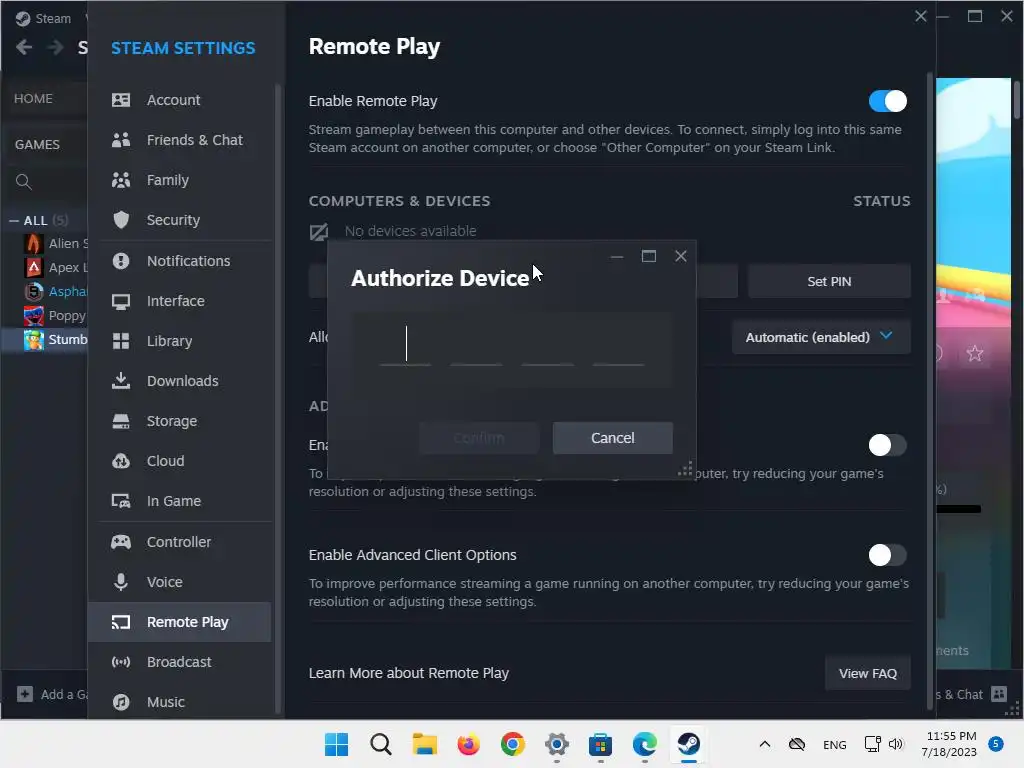Select the Broadcast signal icon
This screenshot has height=768, width=1024.
[121, 662]
